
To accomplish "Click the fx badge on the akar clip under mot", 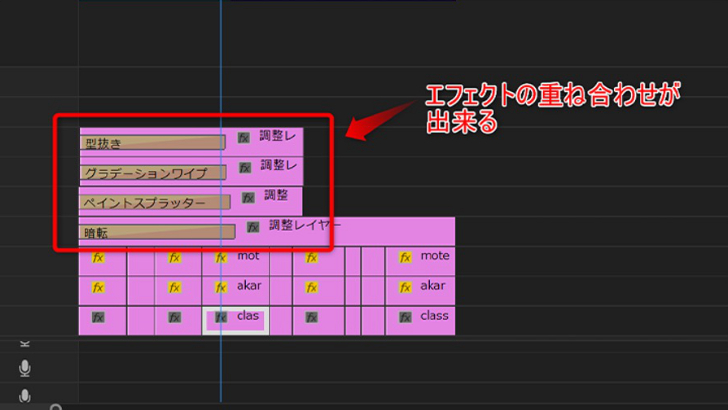I will coord(221,288).
